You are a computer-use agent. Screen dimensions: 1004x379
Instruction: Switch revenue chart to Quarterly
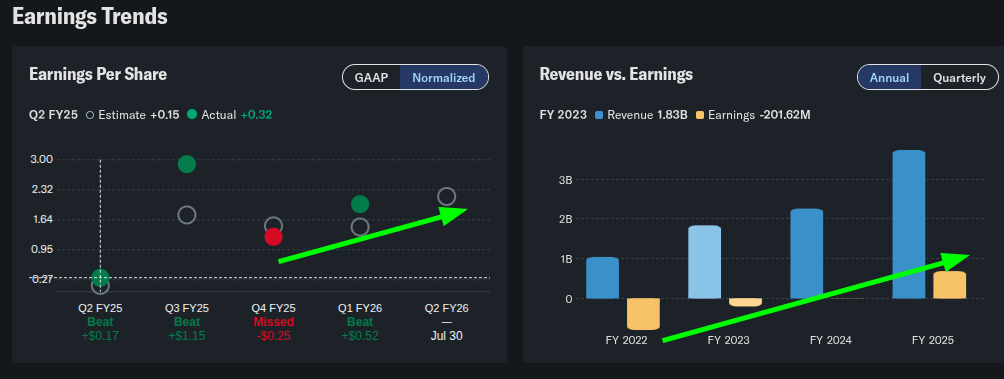click(959, 78)
